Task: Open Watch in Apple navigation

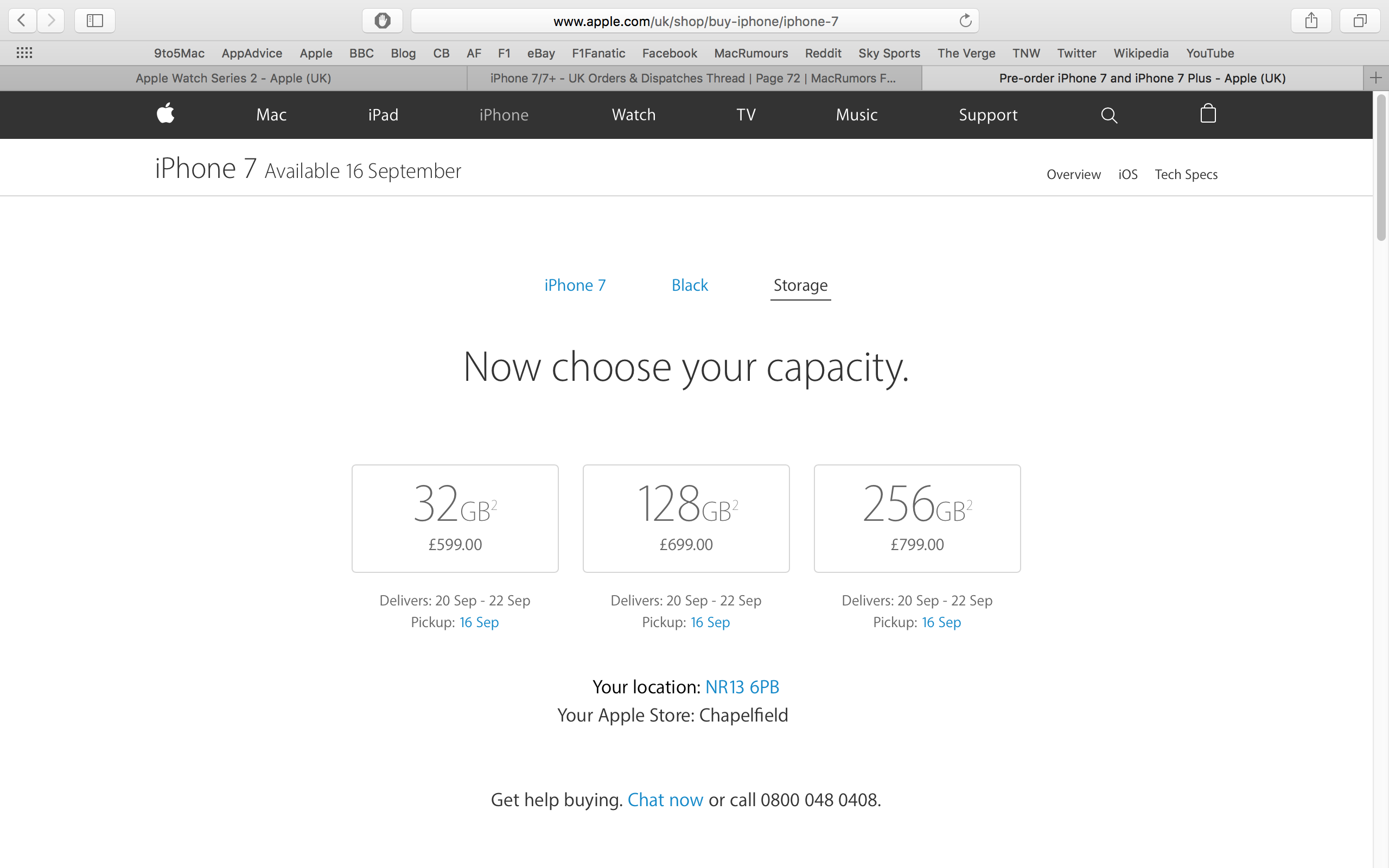Action: (634, 115)
